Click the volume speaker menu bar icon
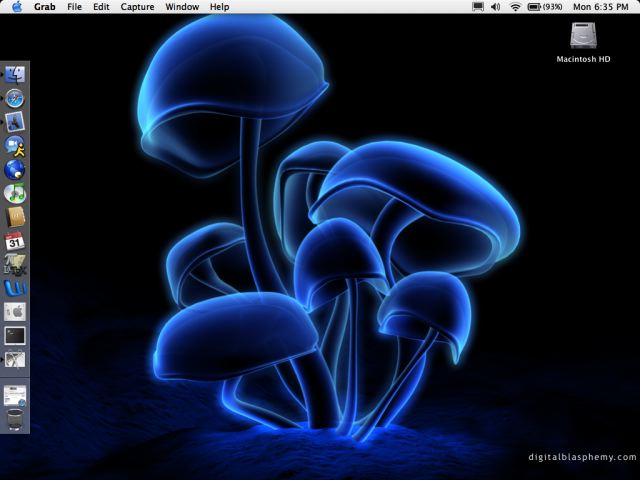The width and height of the screenshot is (640, 480). [x=496, y=7]
